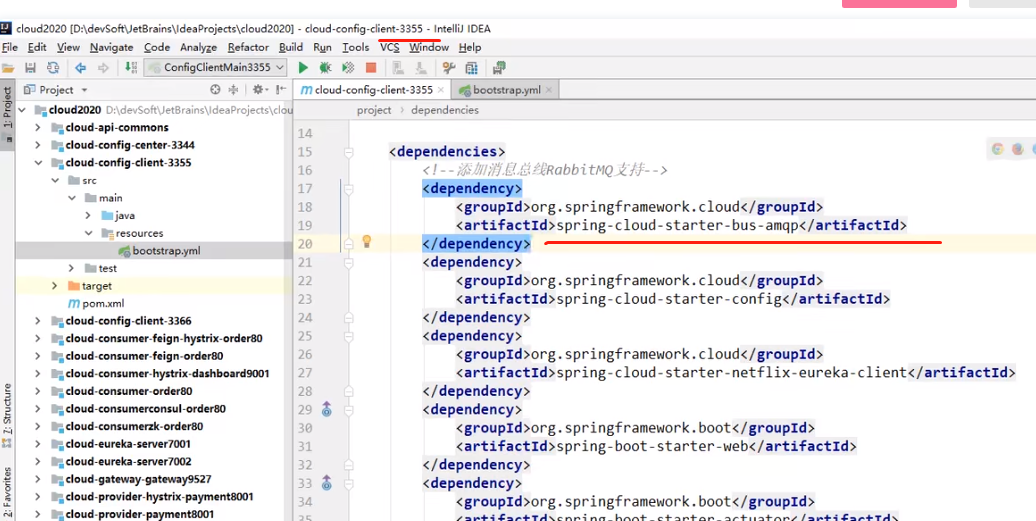Close the bootstrap.yml editor tab

(548, 90)
